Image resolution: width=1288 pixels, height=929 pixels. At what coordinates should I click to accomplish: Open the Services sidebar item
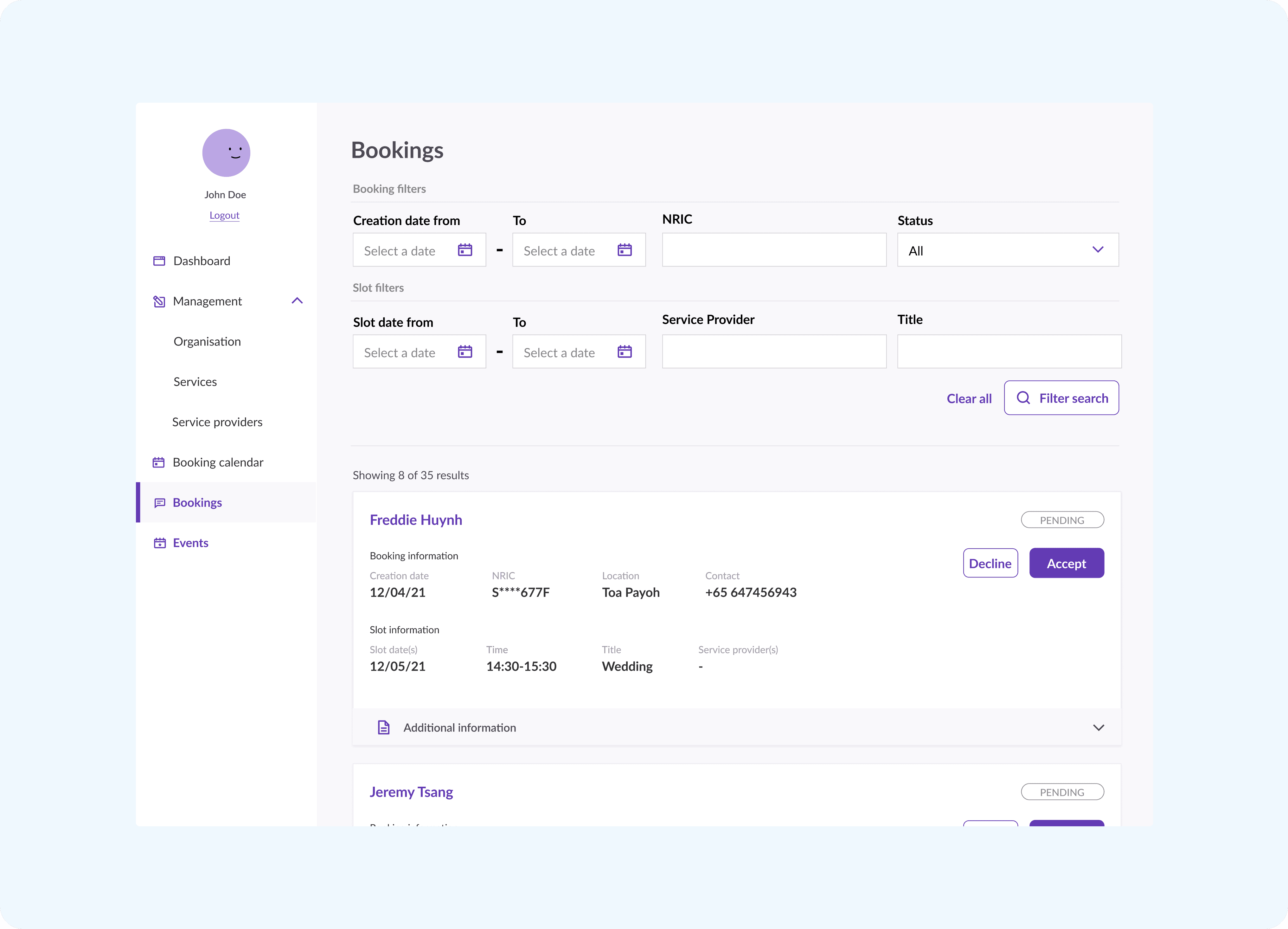(195, 382)
